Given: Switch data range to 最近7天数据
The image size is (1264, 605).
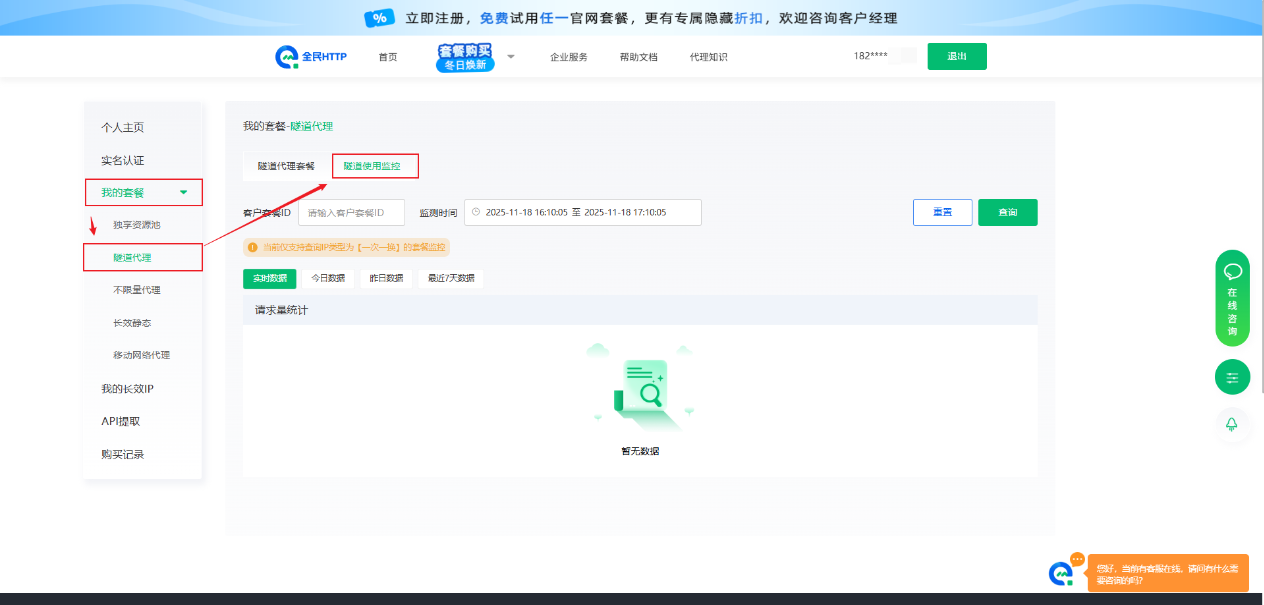Looking at the screenshot, I should 451,278.
